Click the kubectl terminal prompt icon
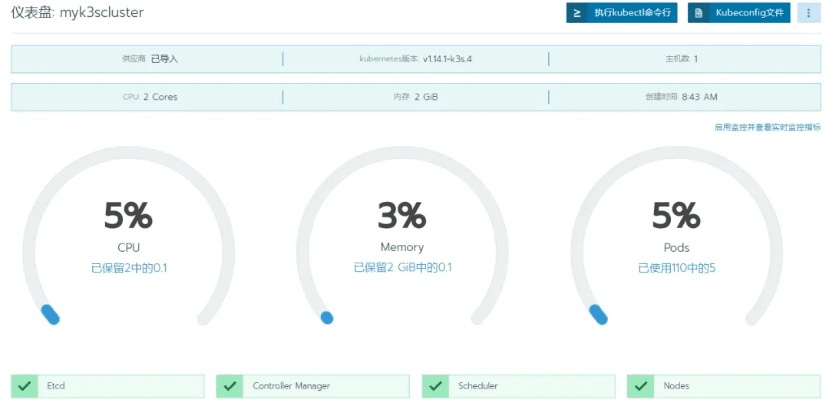This screenshot has width=829, height=400. point(577,13)
